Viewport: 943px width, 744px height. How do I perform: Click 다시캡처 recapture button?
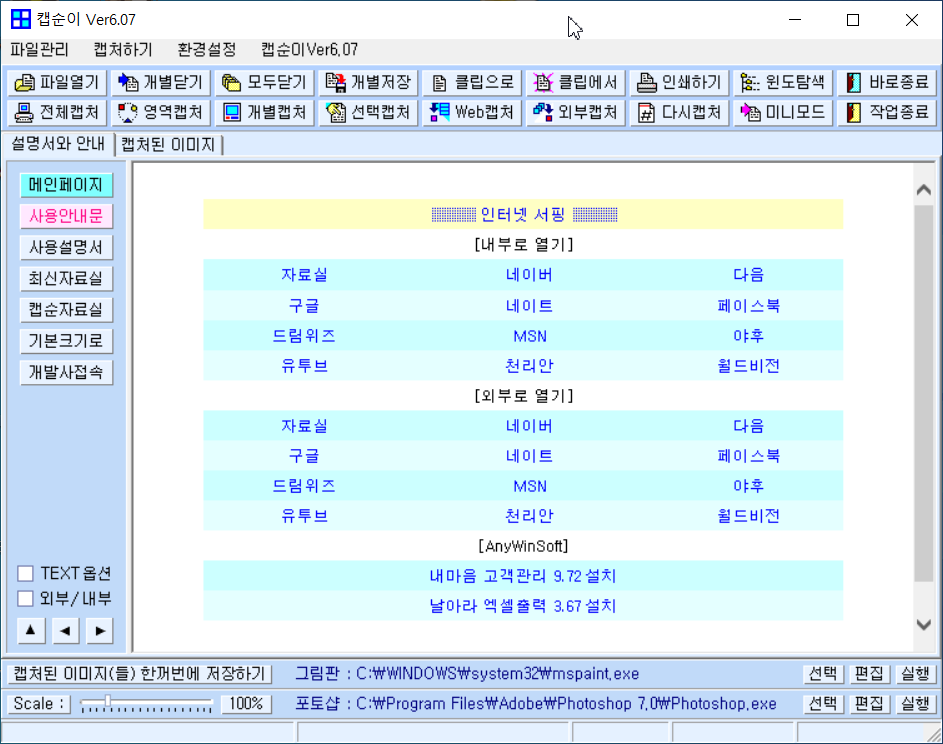click(680, 112)
